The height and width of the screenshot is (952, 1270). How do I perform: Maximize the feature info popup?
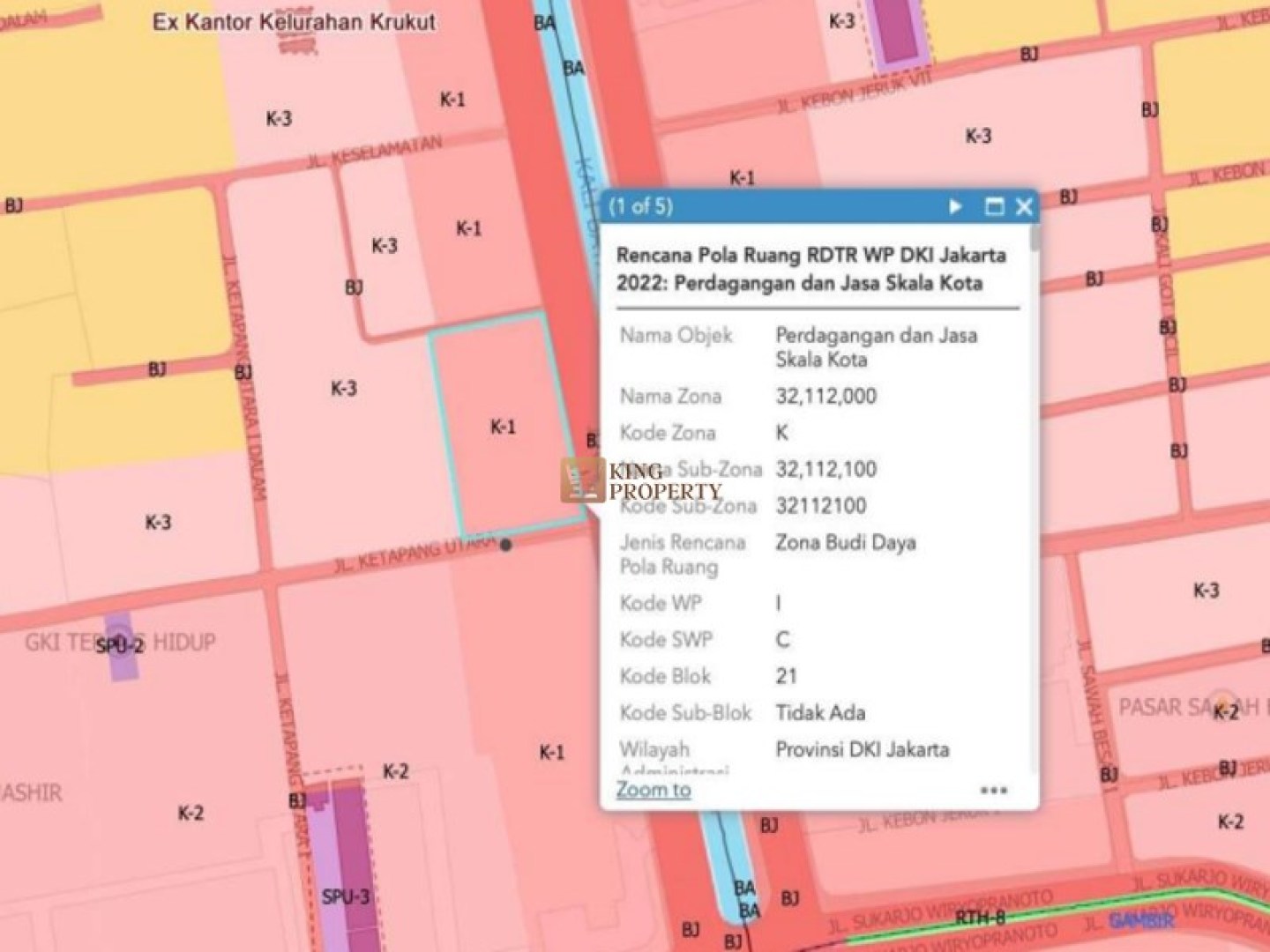click(994, 207)
